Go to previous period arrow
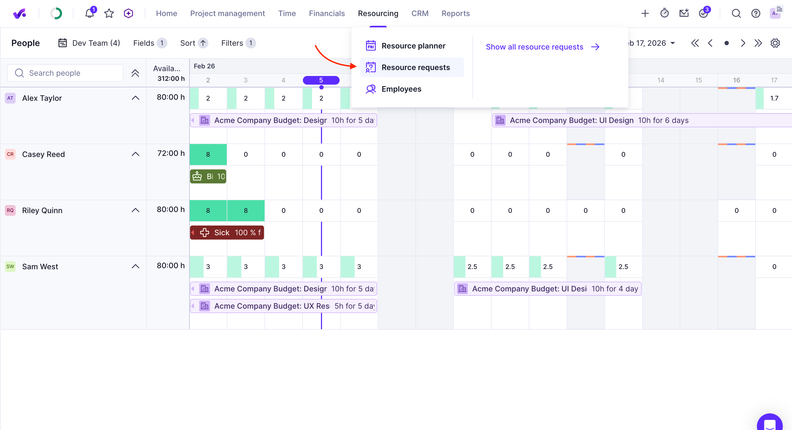The width and height of the screenshot is (792, 430). coord(711,43)
